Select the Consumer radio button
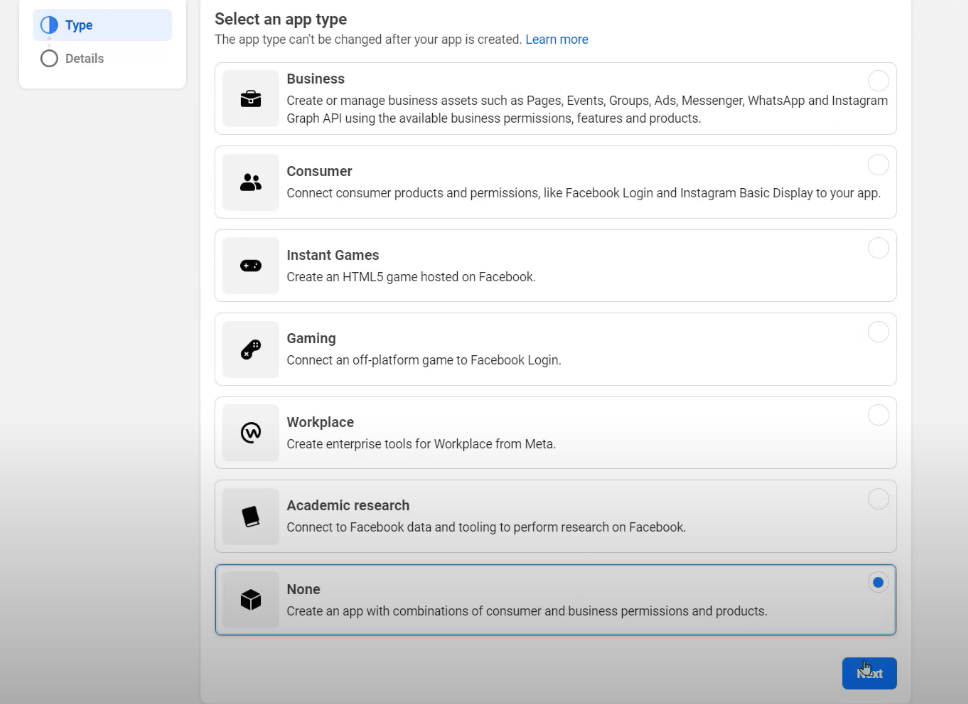The height and width of the screenshot is (704, 968). tap(878, 164)
